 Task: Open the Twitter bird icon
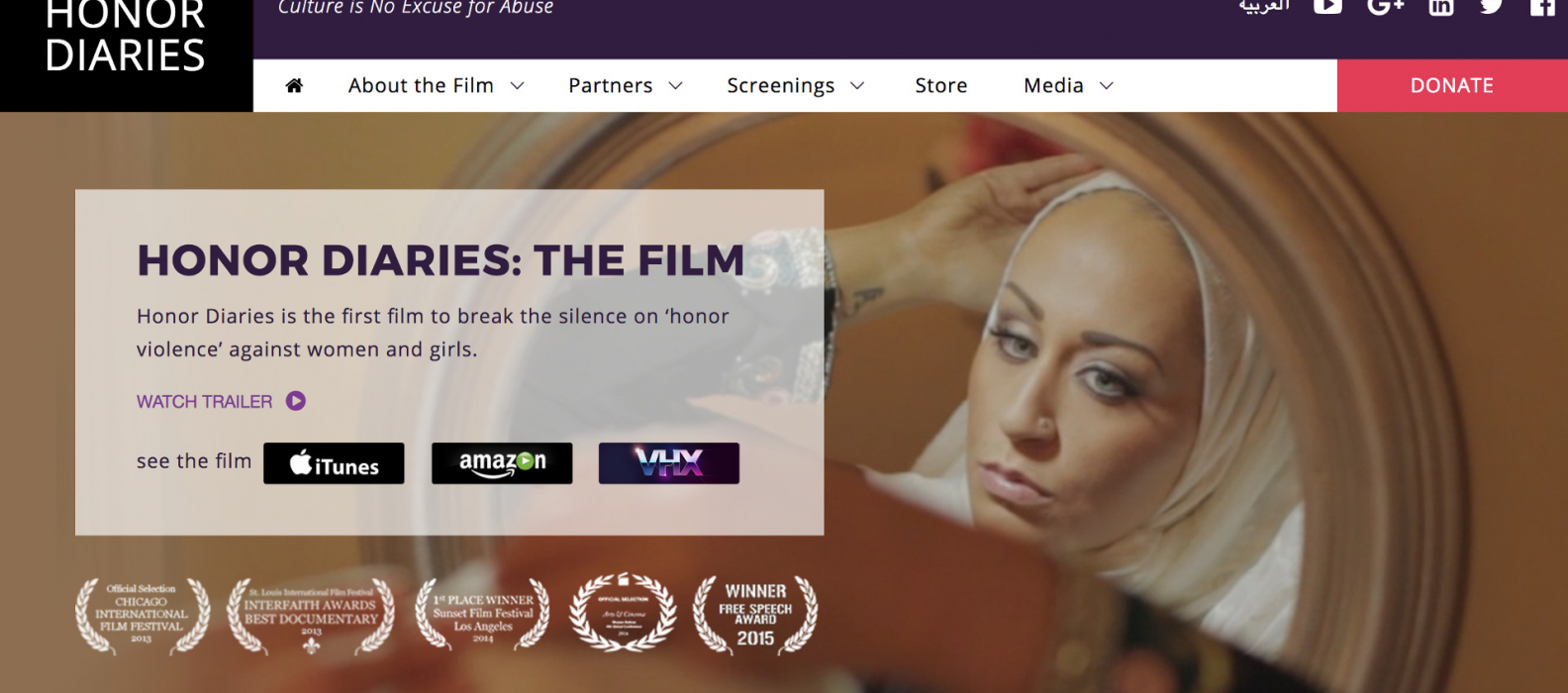tap(1491, 6)
